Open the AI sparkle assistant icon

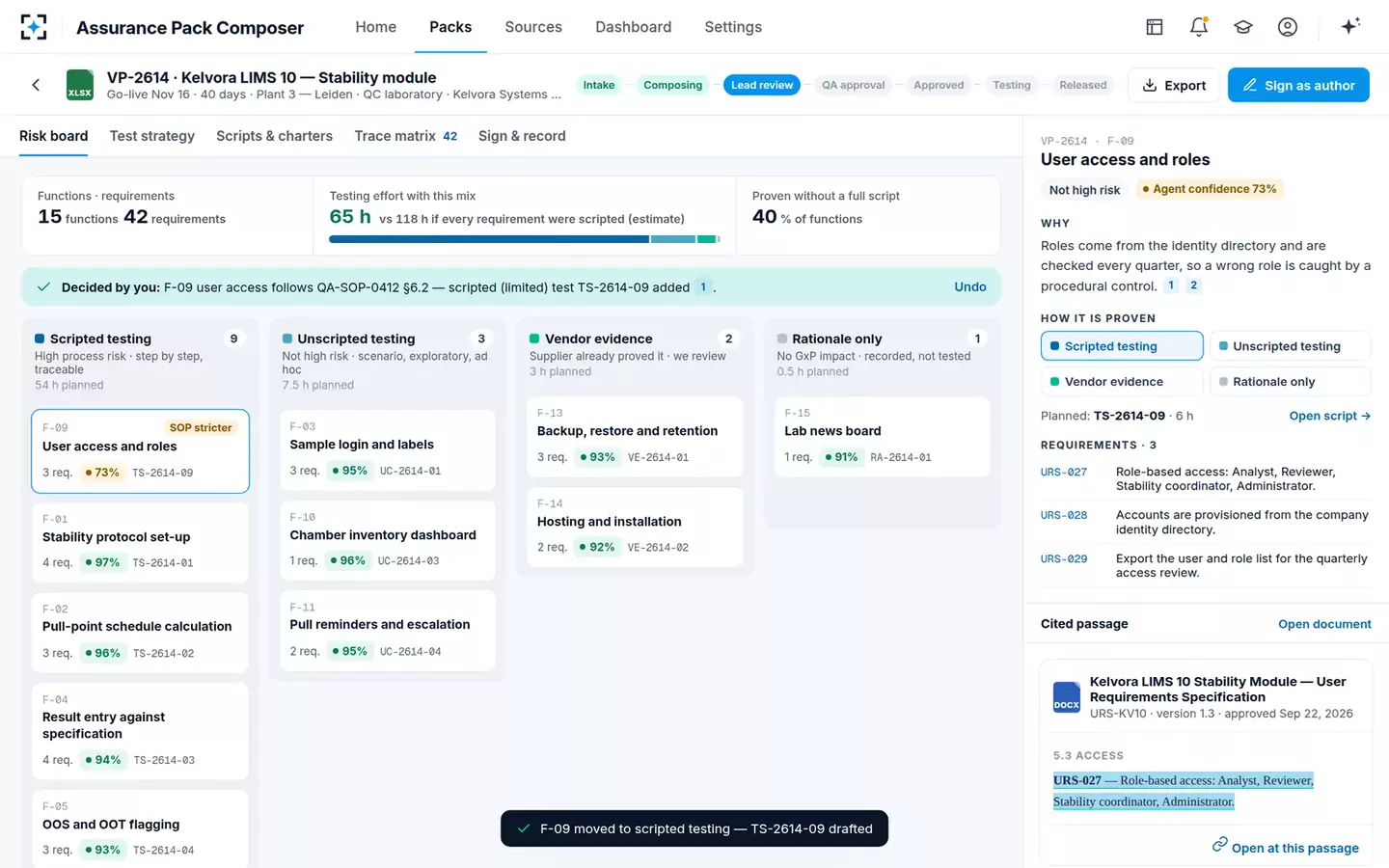1350,26
